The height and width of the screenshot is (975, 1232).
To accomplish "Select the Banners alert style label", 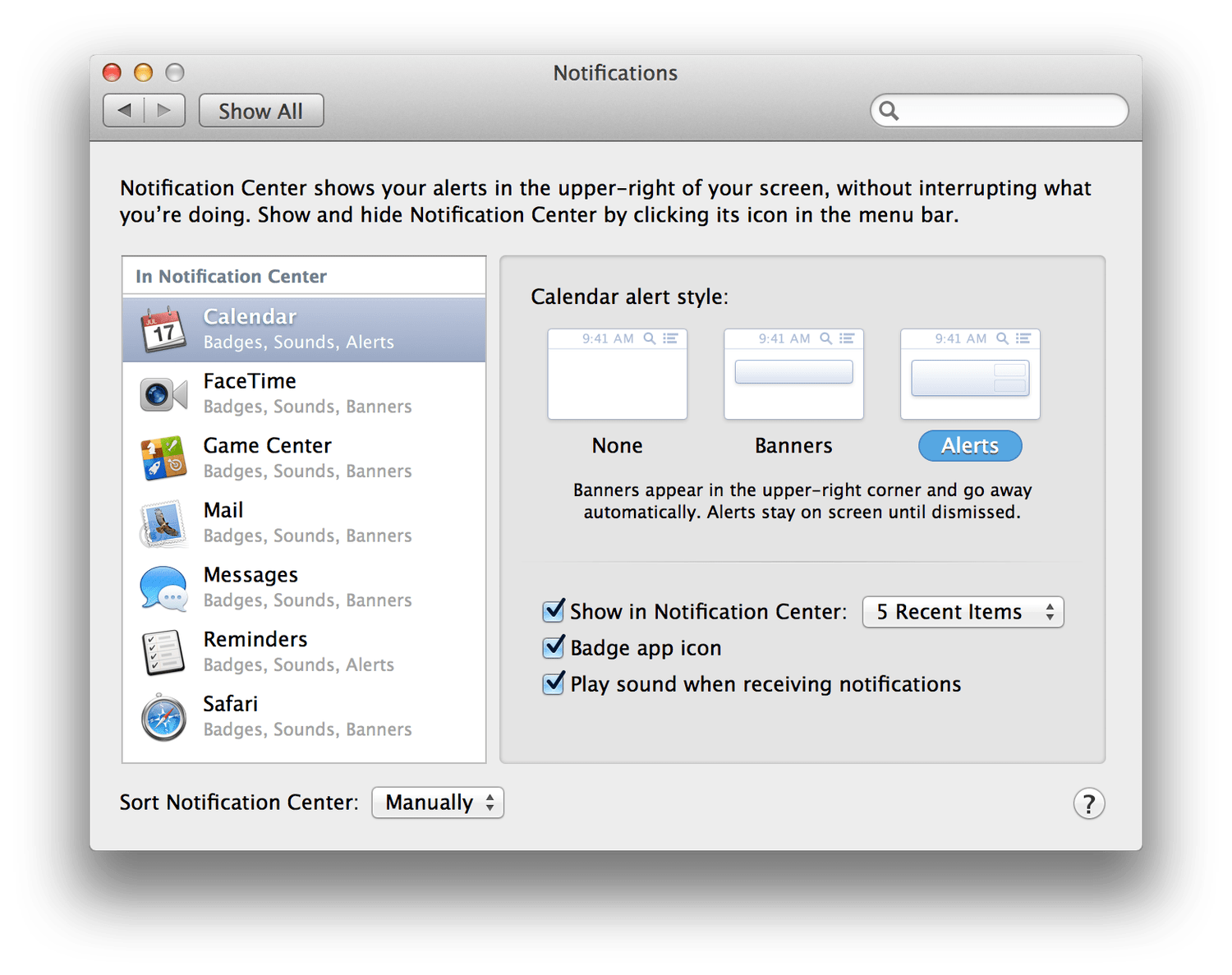I will (793, 445).
